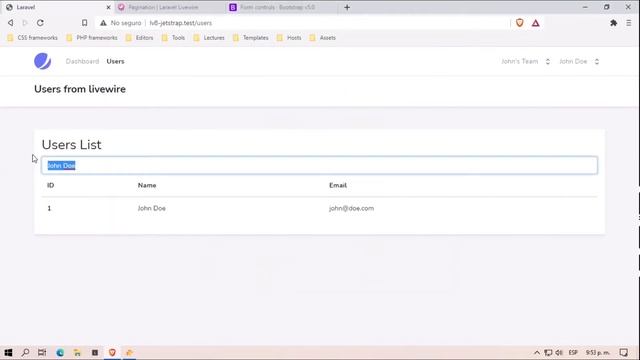Open the Users nav link
The image size is (640, 360).
coord(115,61)
